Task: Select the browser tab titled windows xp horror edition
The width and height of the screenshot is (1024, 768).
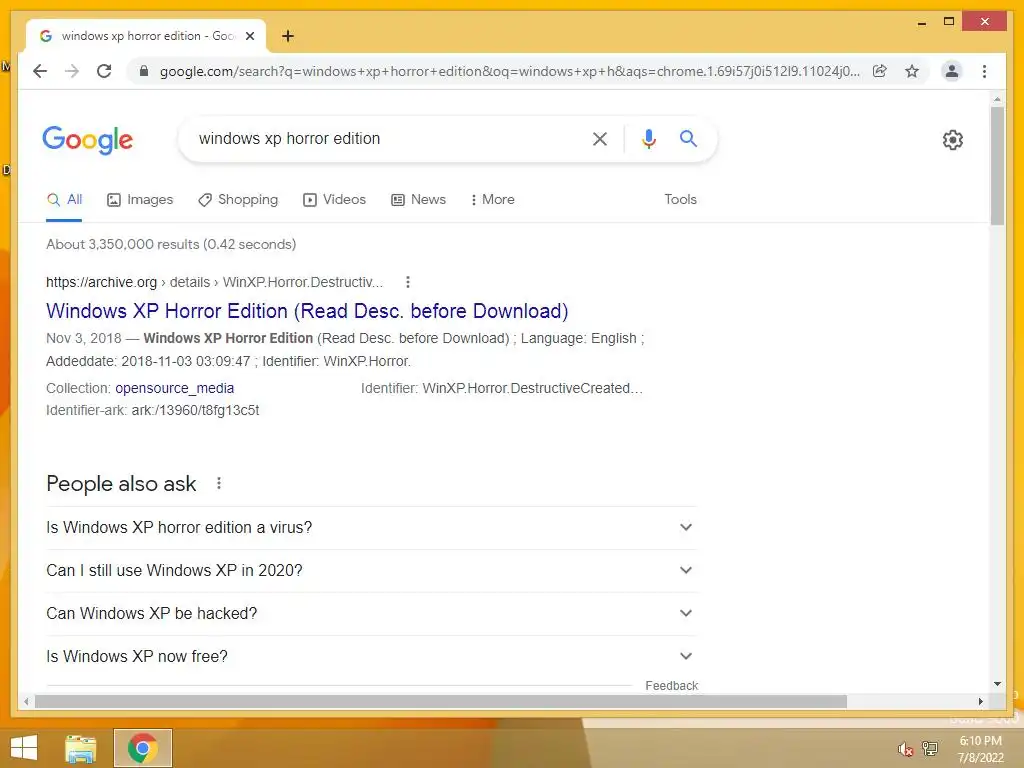Action: 145,36
